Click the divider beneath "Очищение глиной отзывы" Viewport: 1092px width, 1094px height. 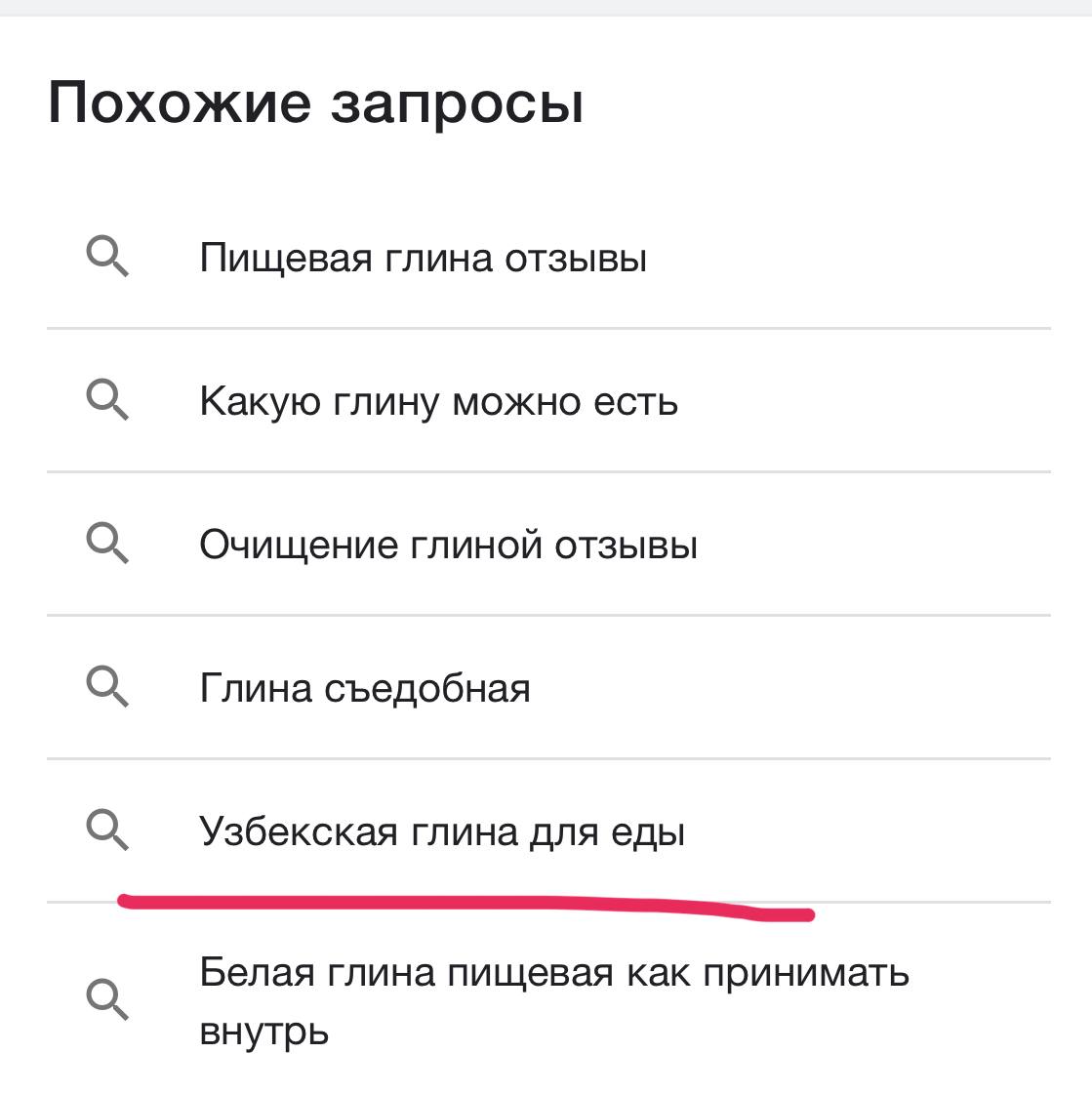coord(548,616)
